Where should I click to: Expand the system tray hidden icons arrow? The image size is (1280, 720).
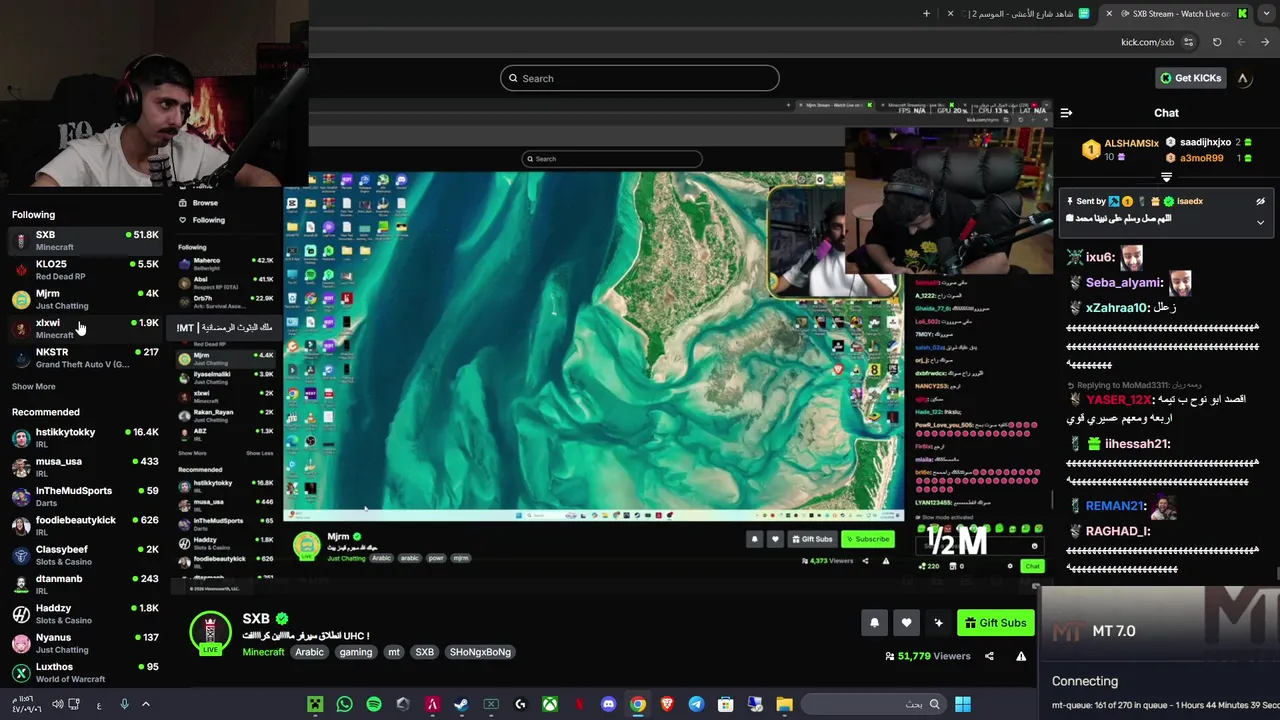(x=146, y=704)
